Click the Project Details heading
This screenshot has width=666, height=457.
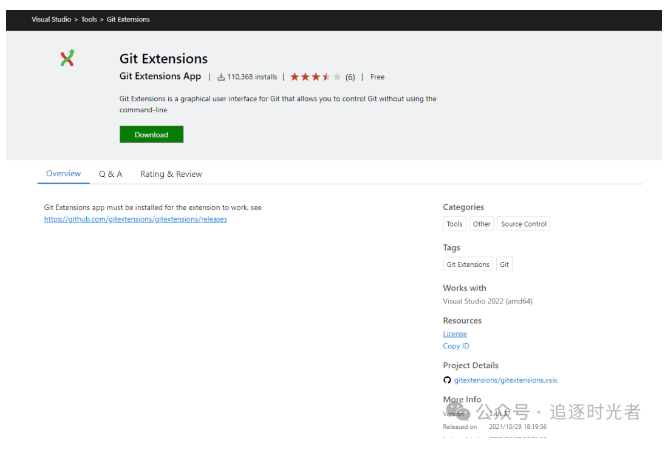click(x=471, y=365)
